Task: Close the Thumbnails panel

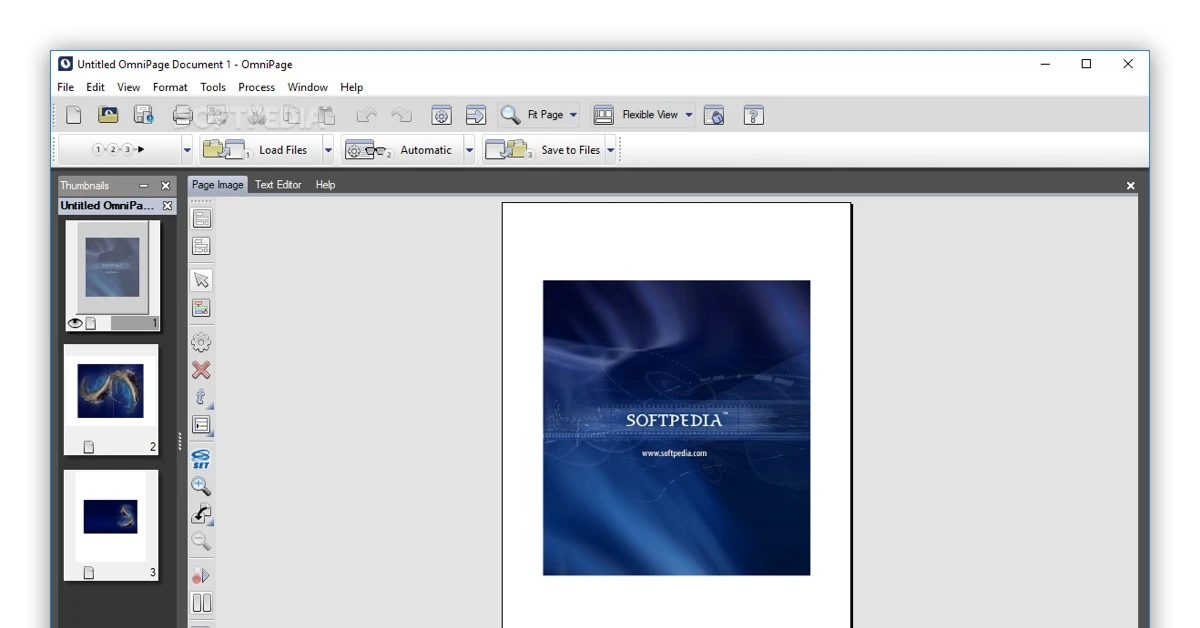Action: pos(166,186)
